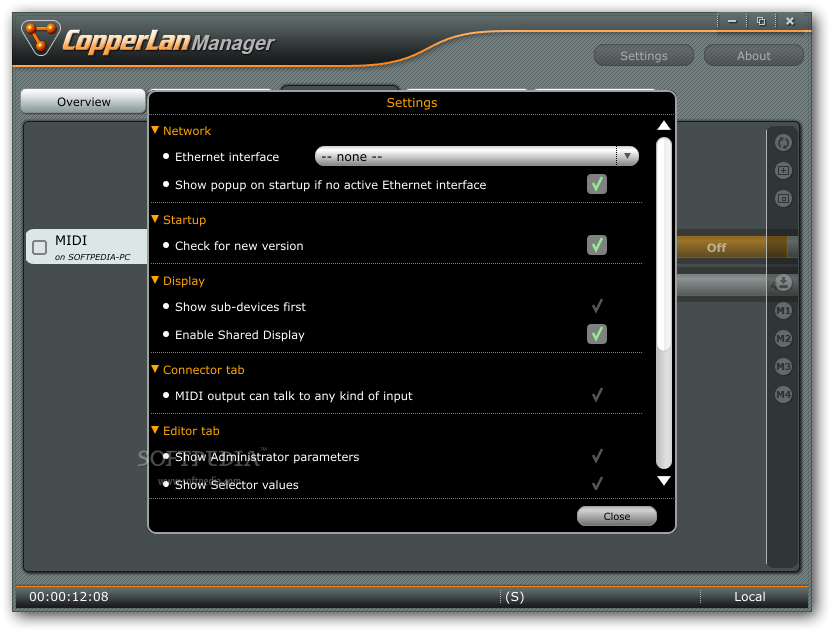832x632 pixels.
Task: Collapse the Startup section
Action: pyautogui.click(x=155, y=219)
